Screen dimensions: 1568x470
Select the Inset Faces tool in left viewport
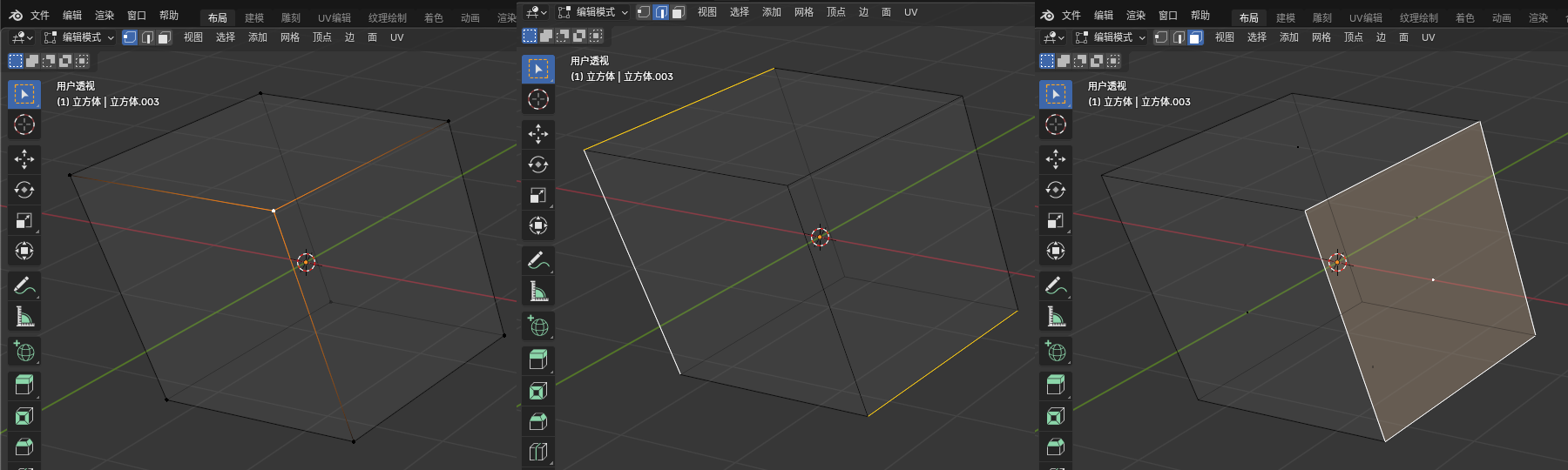pos(24,416)
